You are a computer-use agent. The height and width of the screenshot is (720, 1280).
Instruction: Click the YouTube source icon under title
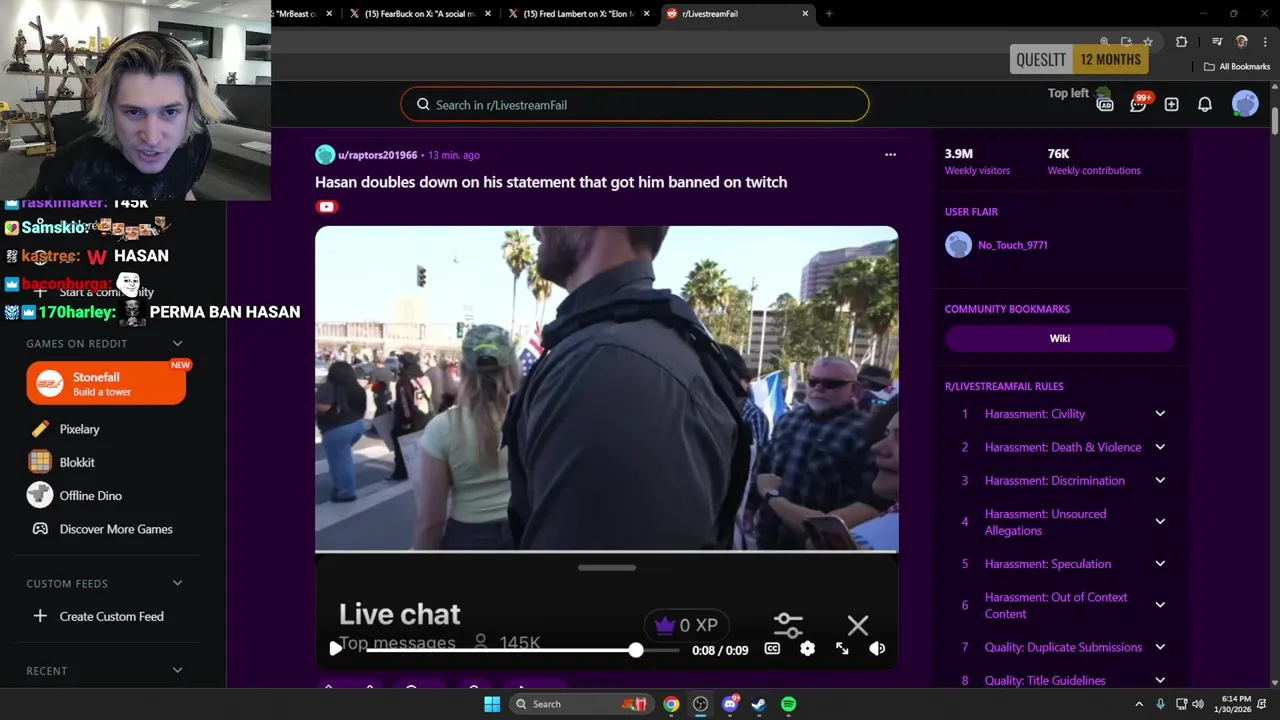coord(326,207)
